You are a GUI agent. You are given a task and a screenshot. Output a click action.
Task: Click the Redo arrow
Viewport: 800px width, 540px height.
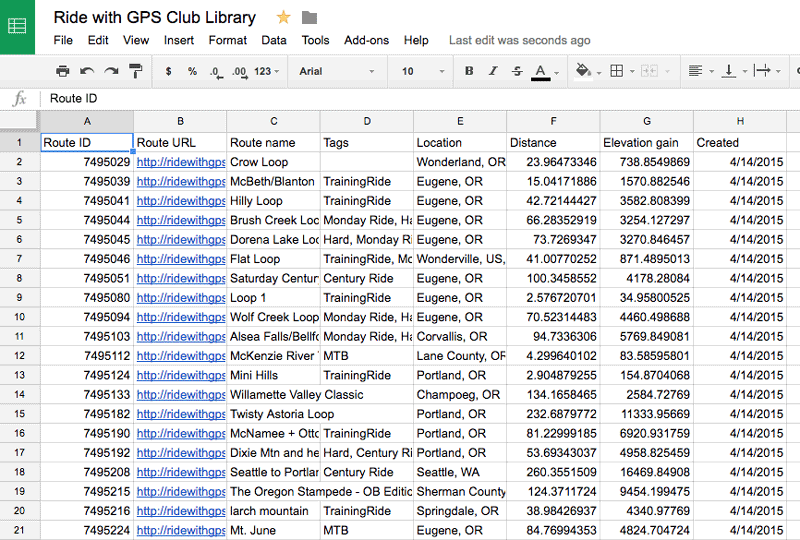click(111, 71)
